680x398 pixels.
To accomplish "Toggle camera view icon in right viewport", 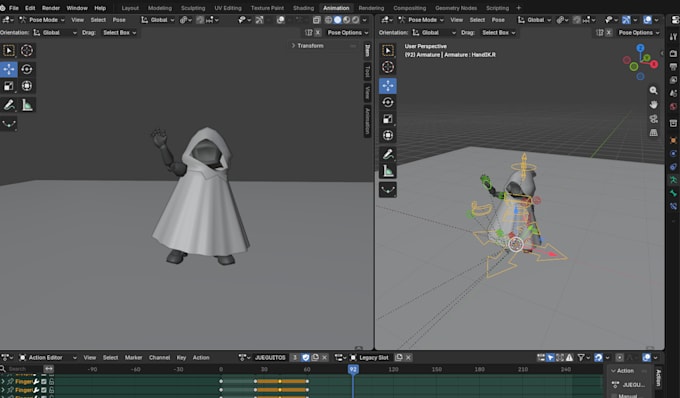I will [x=653, y=119].
